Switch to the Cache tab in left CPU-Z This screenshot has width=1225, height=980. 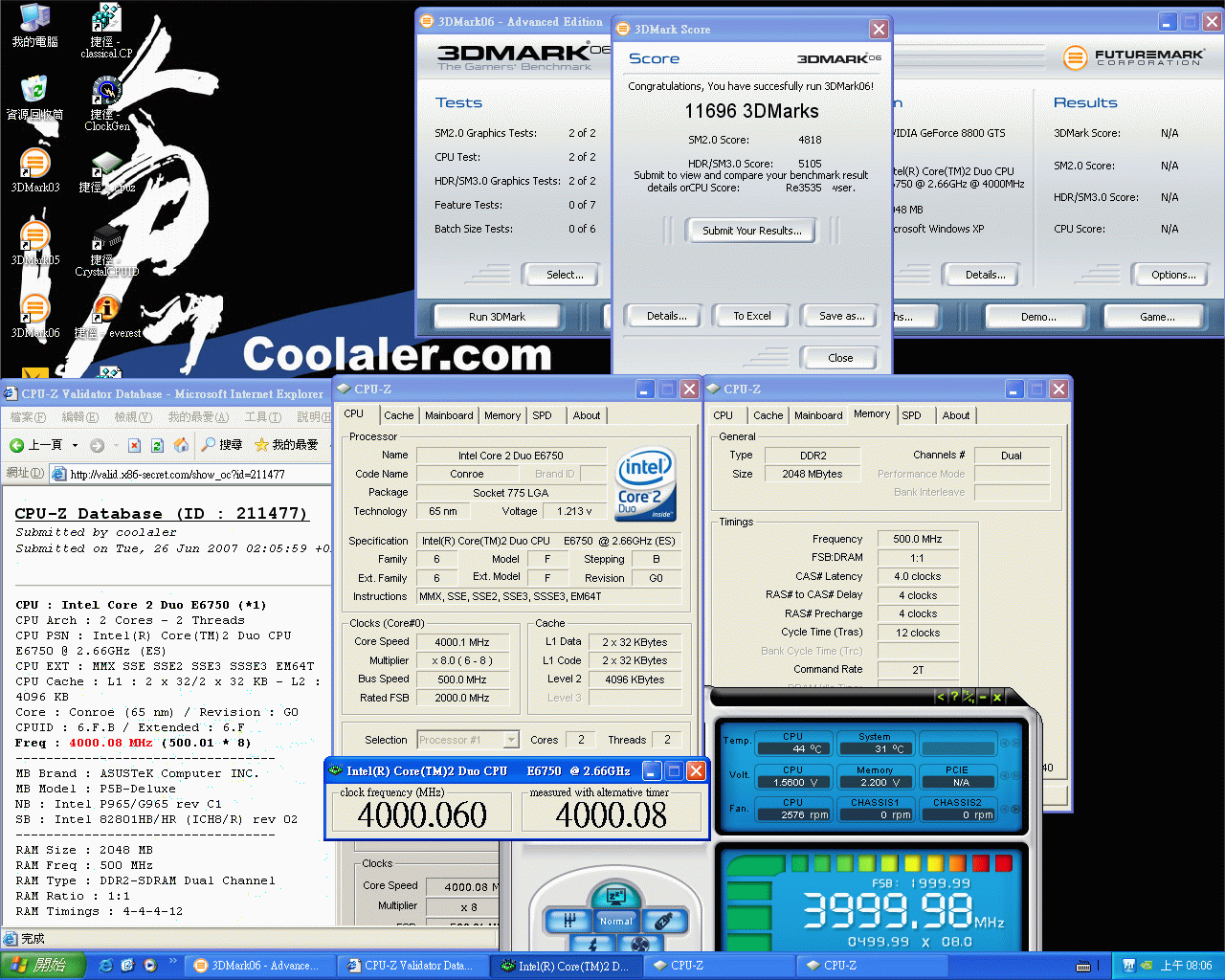click(x=399, y=415)
